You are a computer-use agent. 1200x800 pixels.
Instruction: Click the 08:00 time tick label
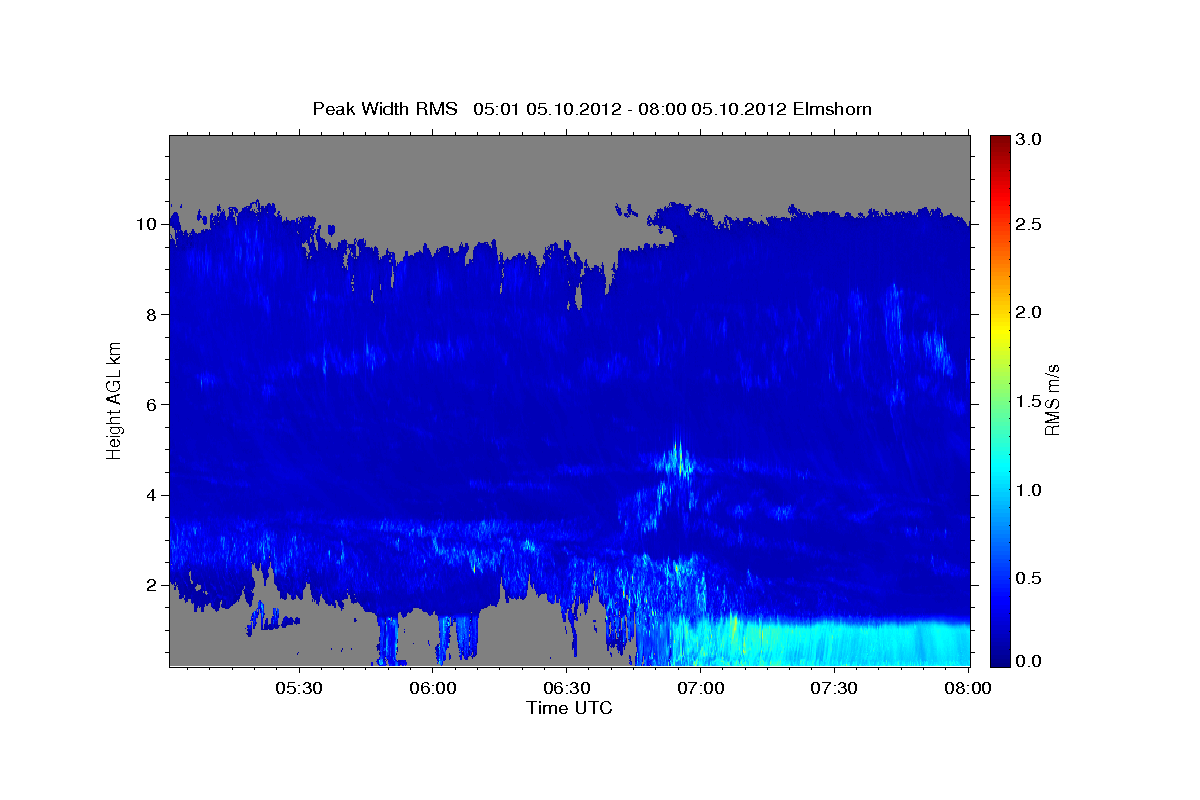click(968, 689)
